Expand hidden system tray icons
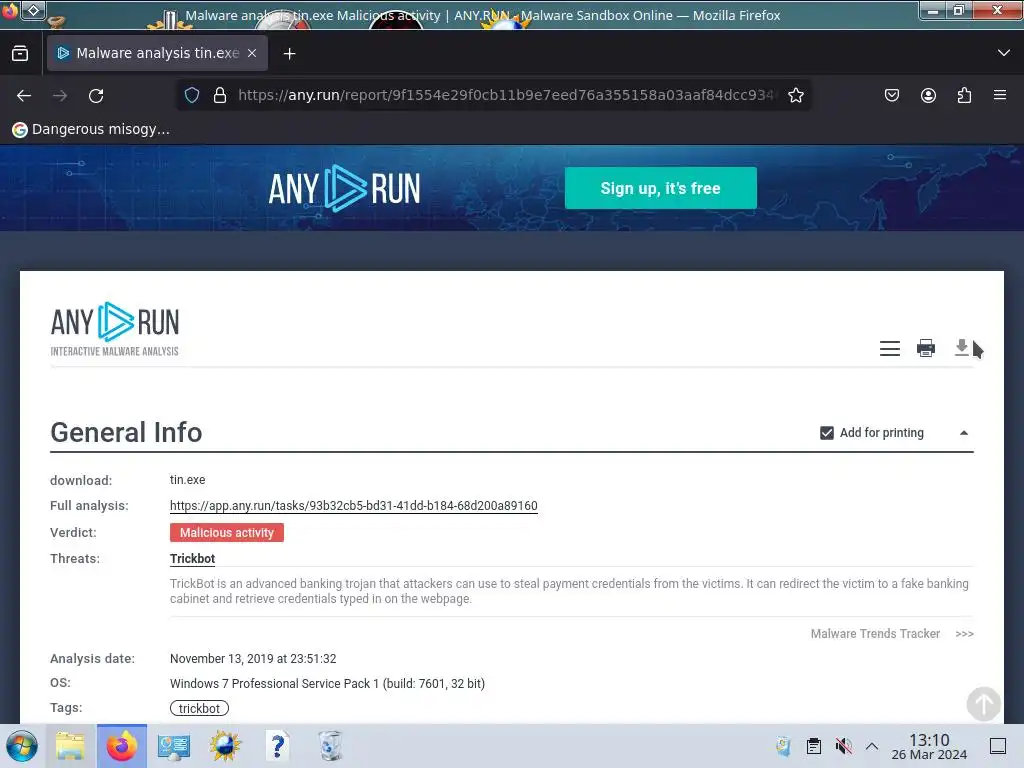This screenshot has height=768, width=1024. [872, 746]
